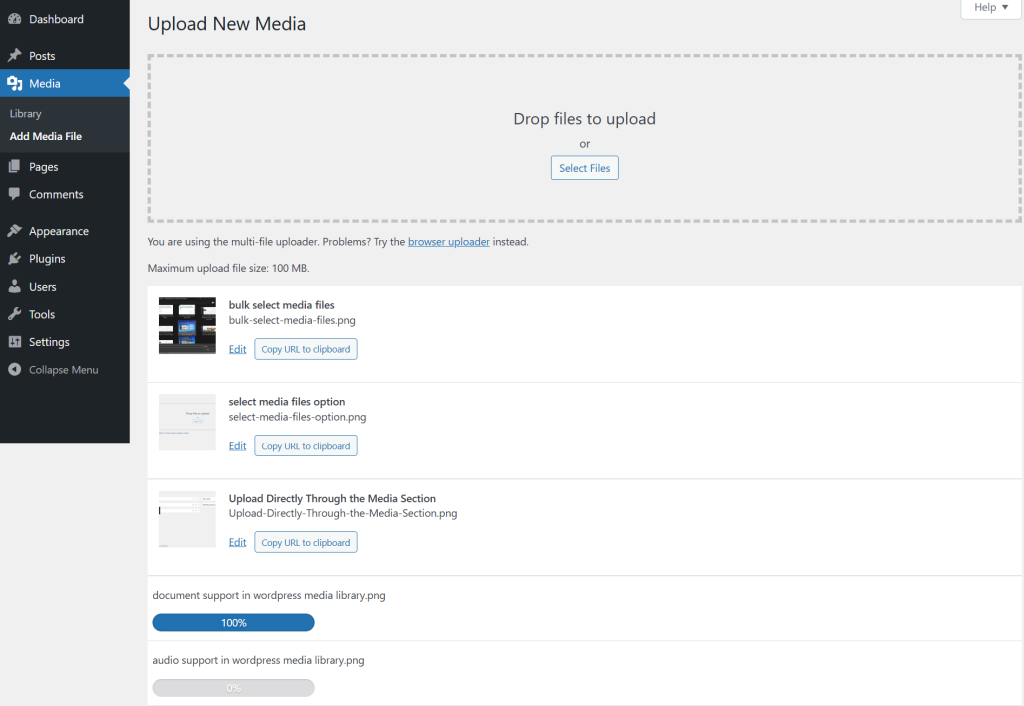Select the Plugins icon
The height and width of the screenshot is (706, 1024).
tap(48, 258)
